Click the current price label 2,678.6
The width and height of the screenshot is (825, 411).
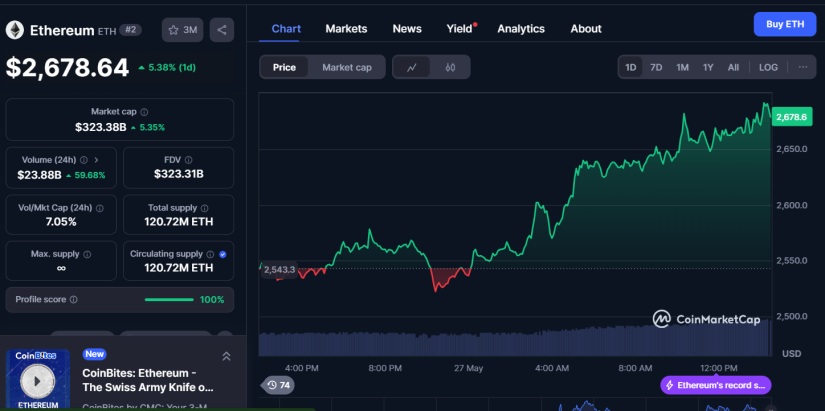point(791,117)
